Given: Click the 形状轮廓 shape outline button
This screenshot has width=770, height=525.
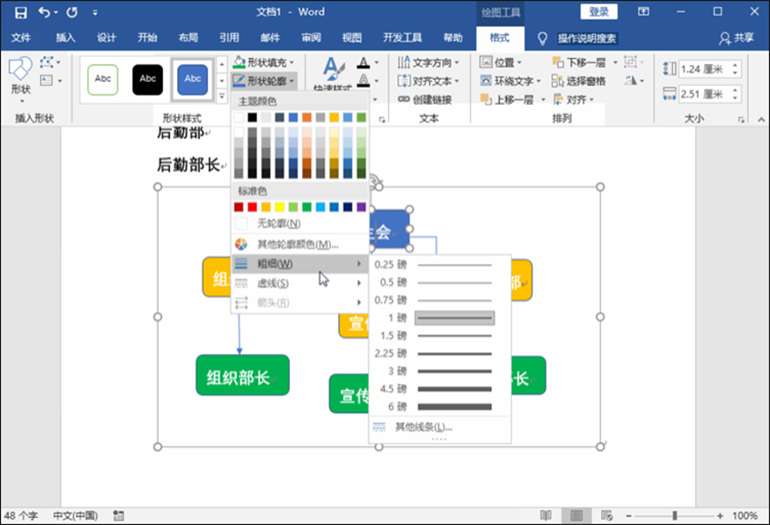Looking at the screenshot, I should pyautogui.click(x=264, y=81).
